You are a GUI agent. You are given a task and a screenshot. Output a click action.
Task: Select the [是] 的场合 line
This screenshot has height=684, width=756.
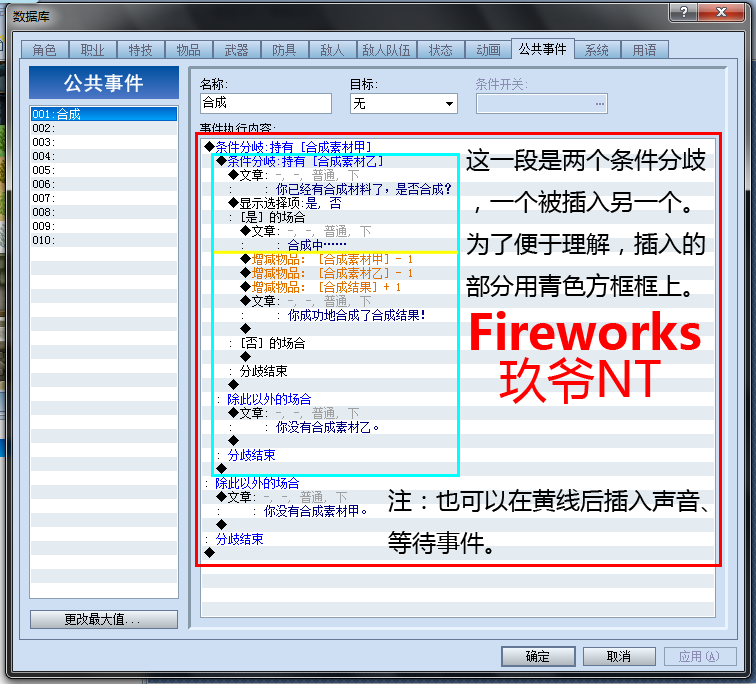click(x=272, y=217)
